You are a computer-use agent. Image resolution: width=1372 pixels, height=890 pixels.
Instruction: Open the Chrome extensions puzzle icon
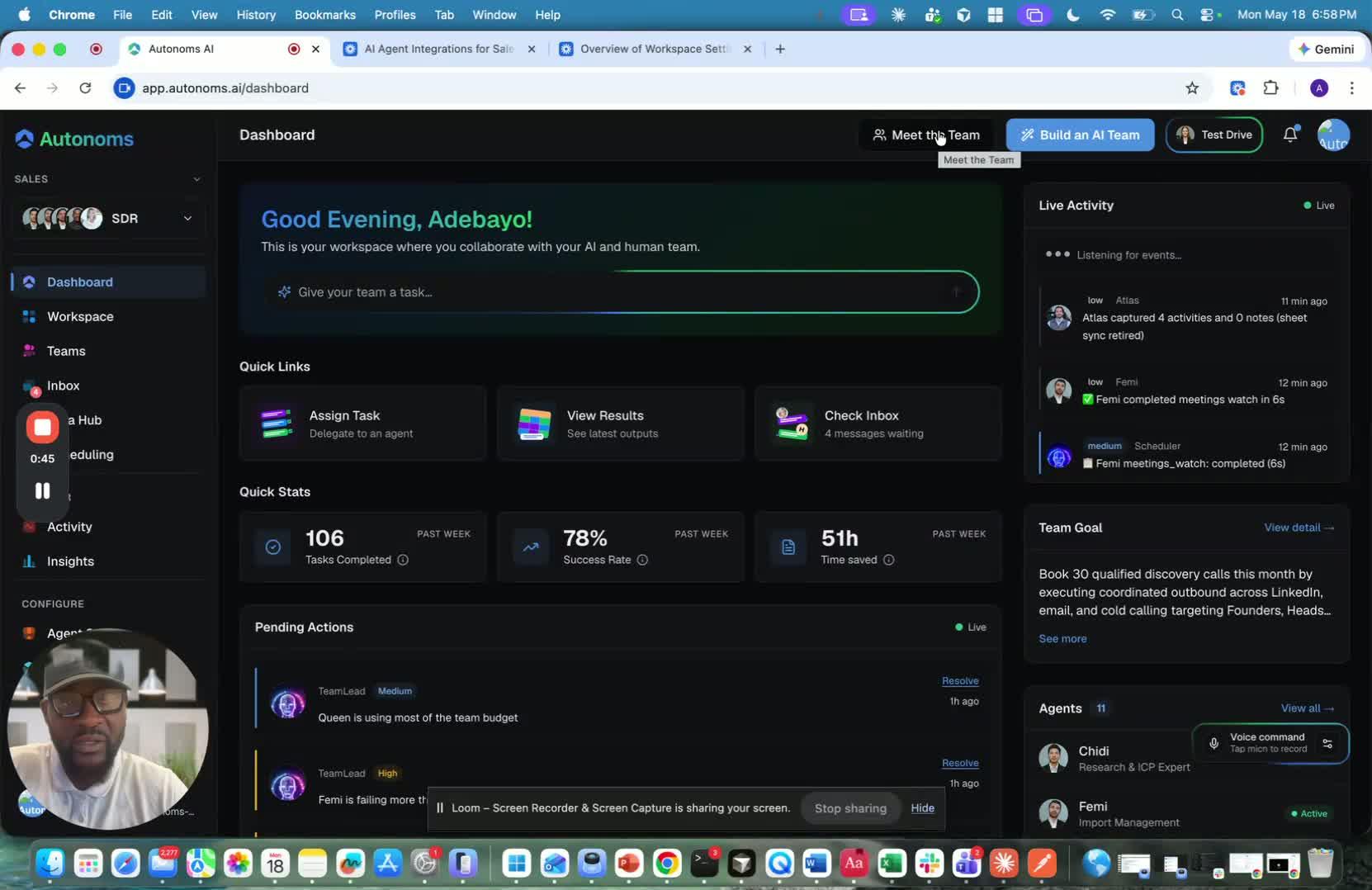pyautogui.click(x=1271, y=88)
